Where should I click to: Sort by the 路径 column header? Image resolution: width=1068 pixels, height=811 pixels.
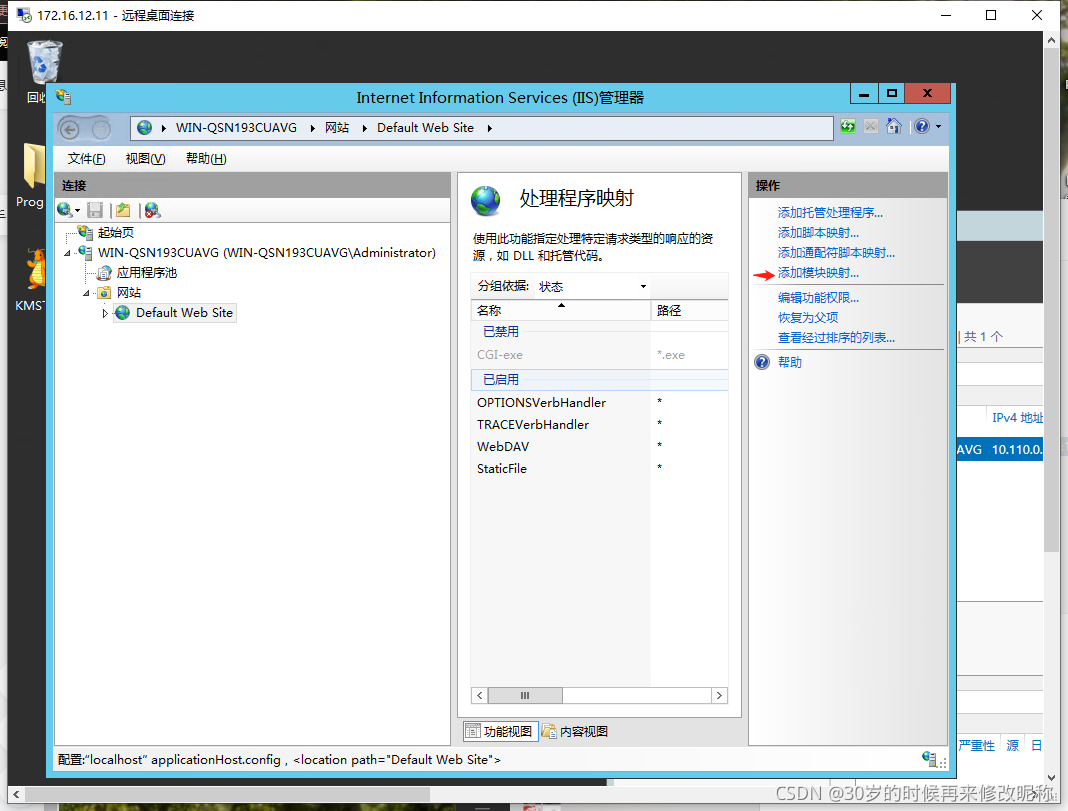click(689, 311)
